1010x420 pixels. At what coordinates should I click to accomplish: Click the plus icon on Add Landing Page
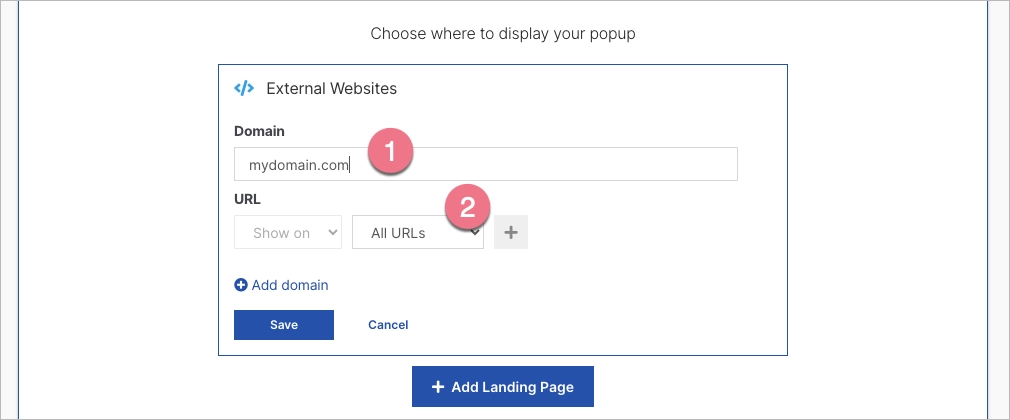pyautogui.click(x=438, y=387)
